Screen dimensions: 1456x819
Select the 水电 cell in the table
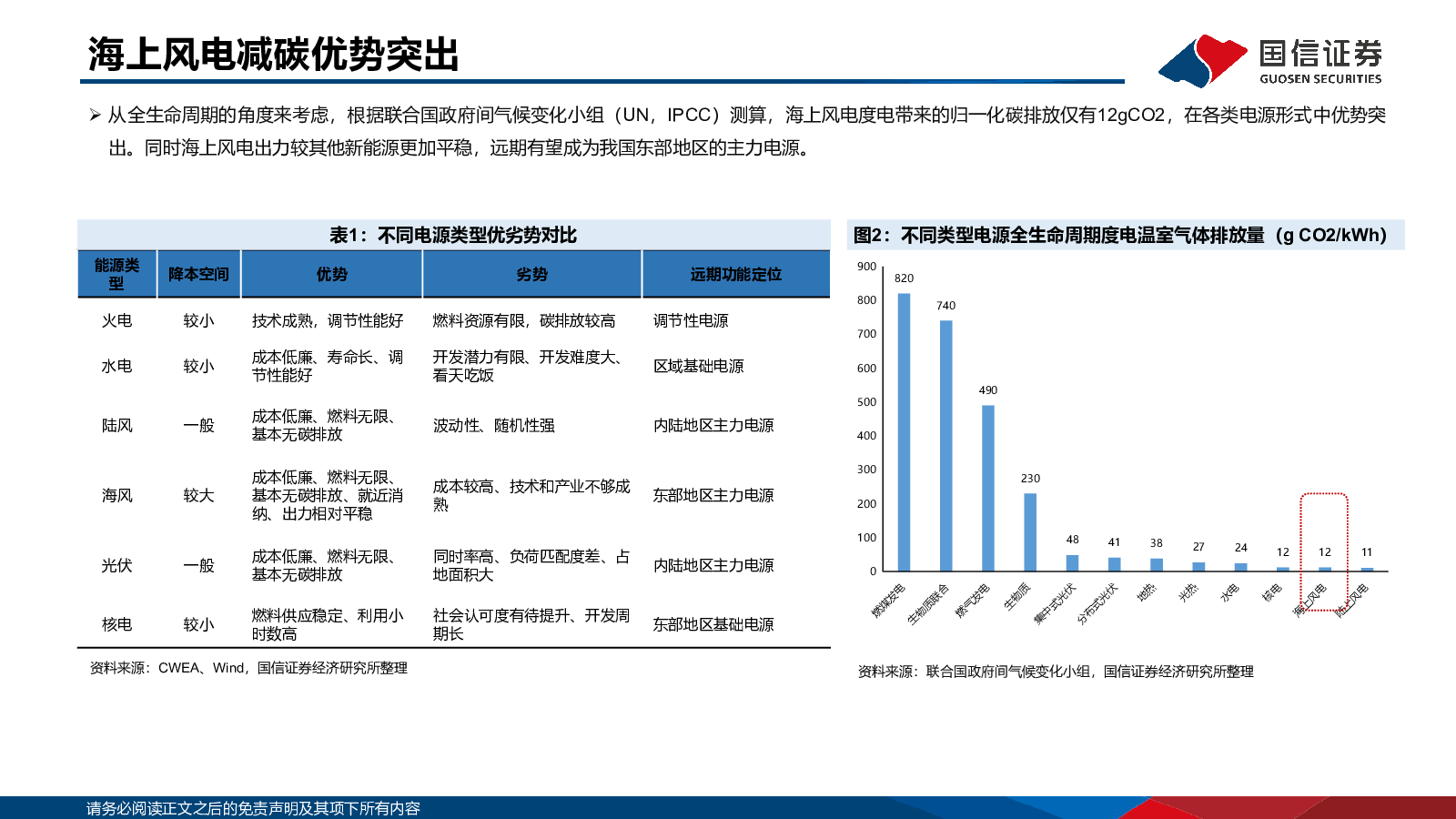[116, 366]
